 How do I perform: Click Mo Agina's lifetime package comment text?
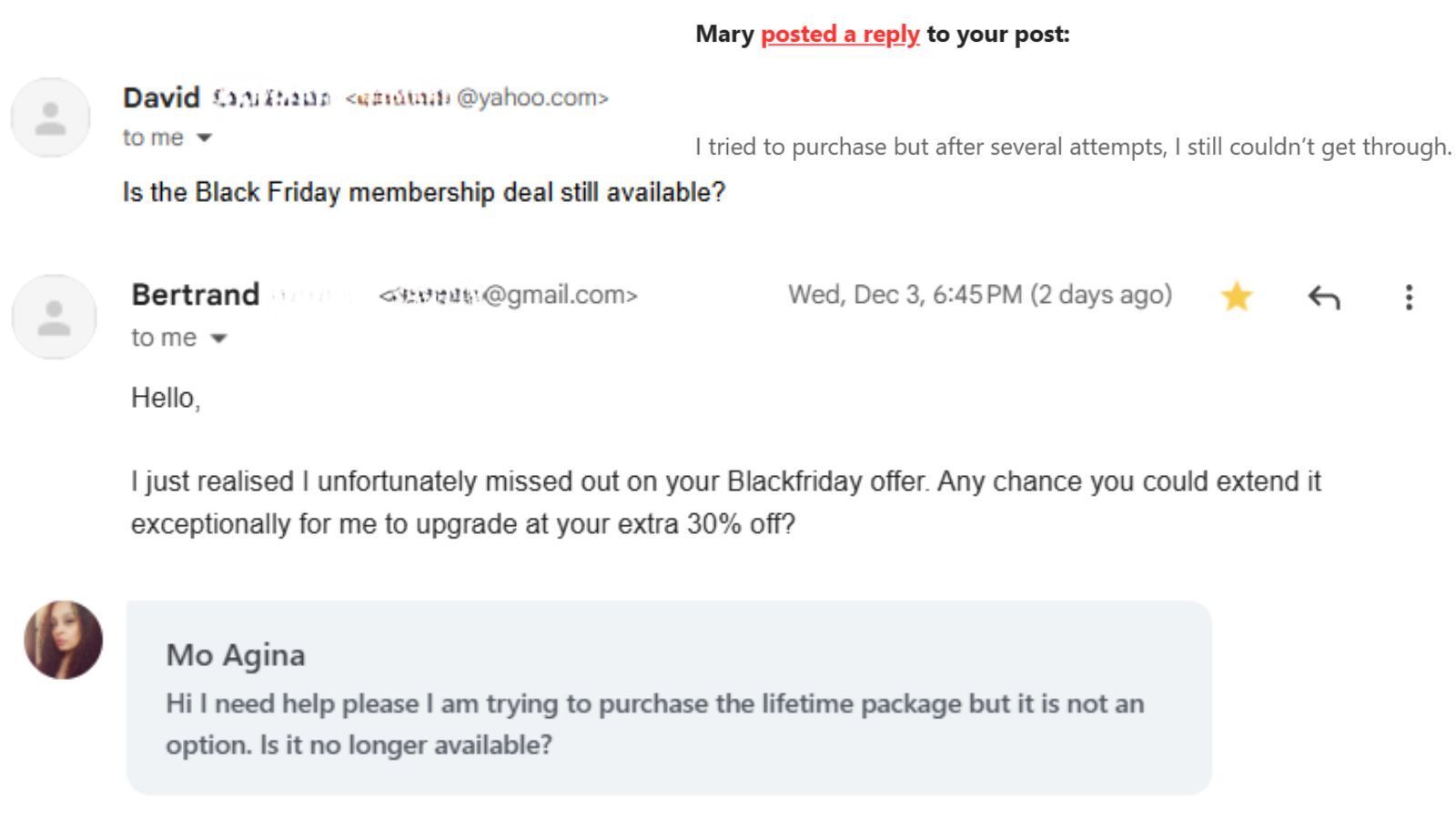pos(653,724)
